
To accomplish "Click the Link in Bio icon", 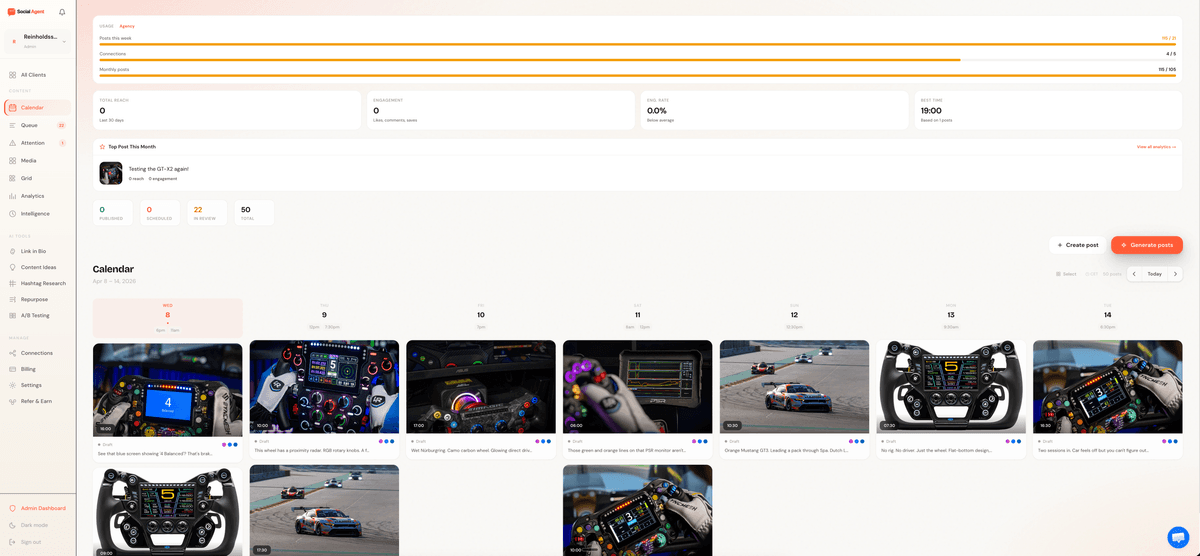I will coord(12,251).
